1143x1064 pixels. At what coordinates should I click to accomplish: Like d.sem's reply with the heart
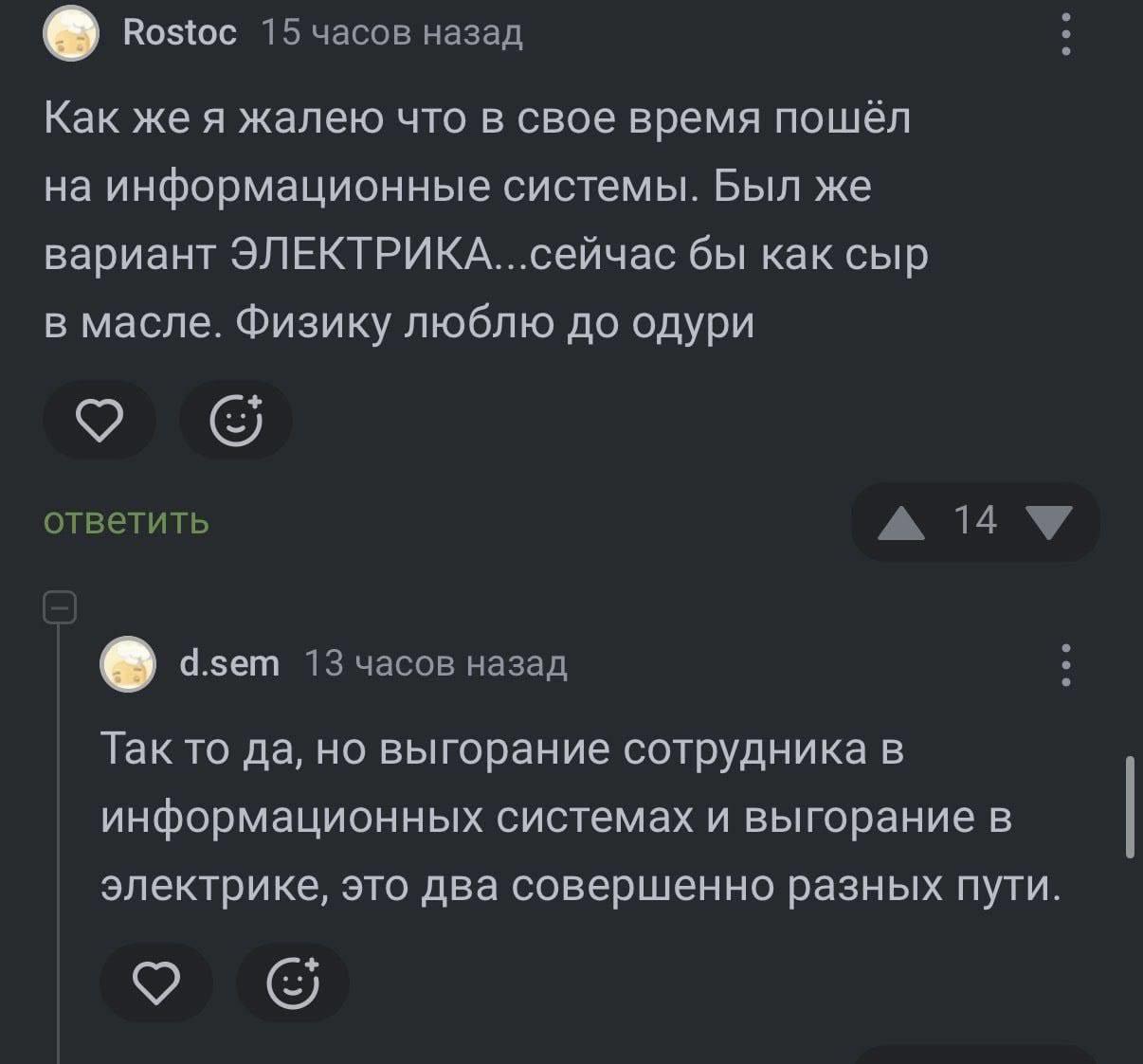click(x=156, y=983)
